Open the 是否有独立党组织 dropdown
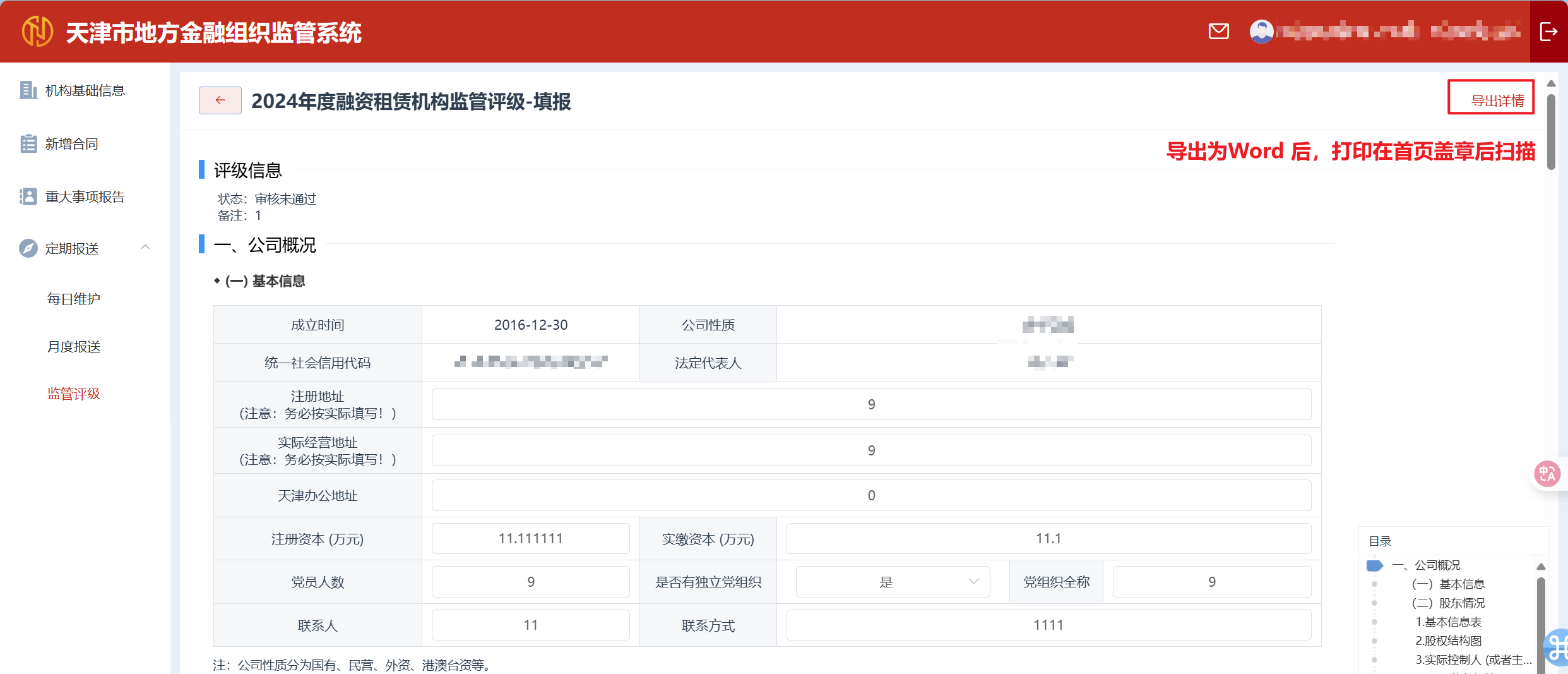 coord(893,582)
